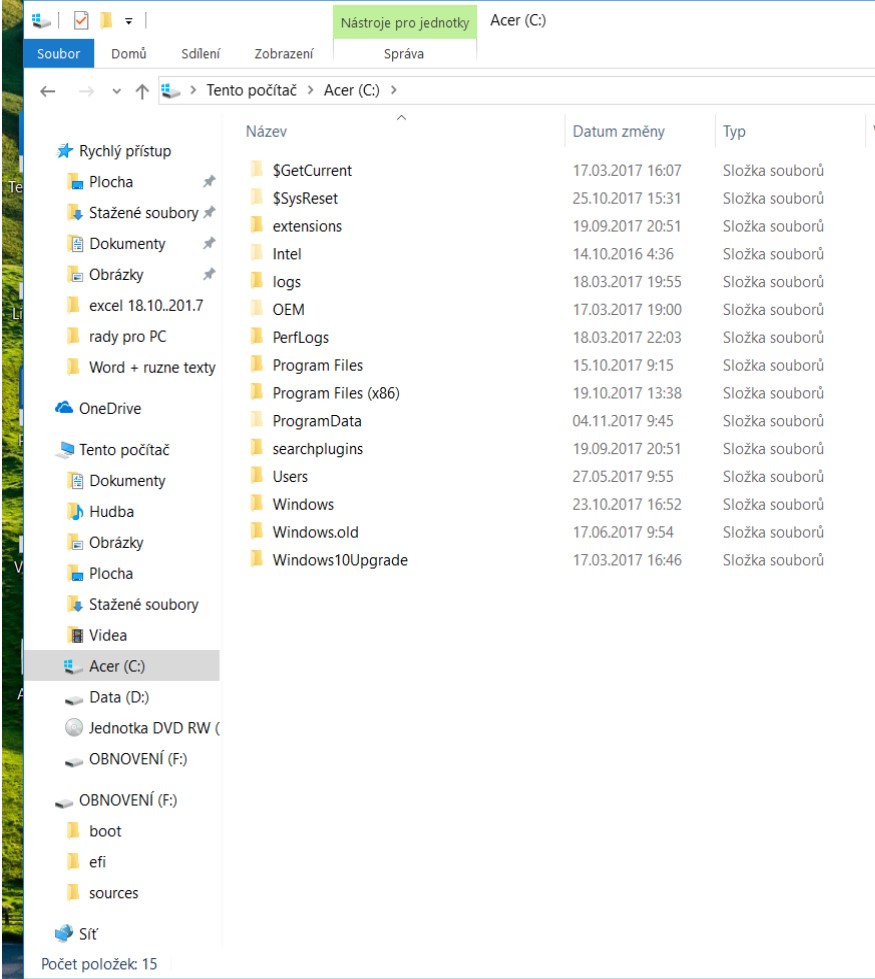The height and width of the screenshot is (979, 875).
Task: Open the recent locations dropdown chevron
Action: 116,92
